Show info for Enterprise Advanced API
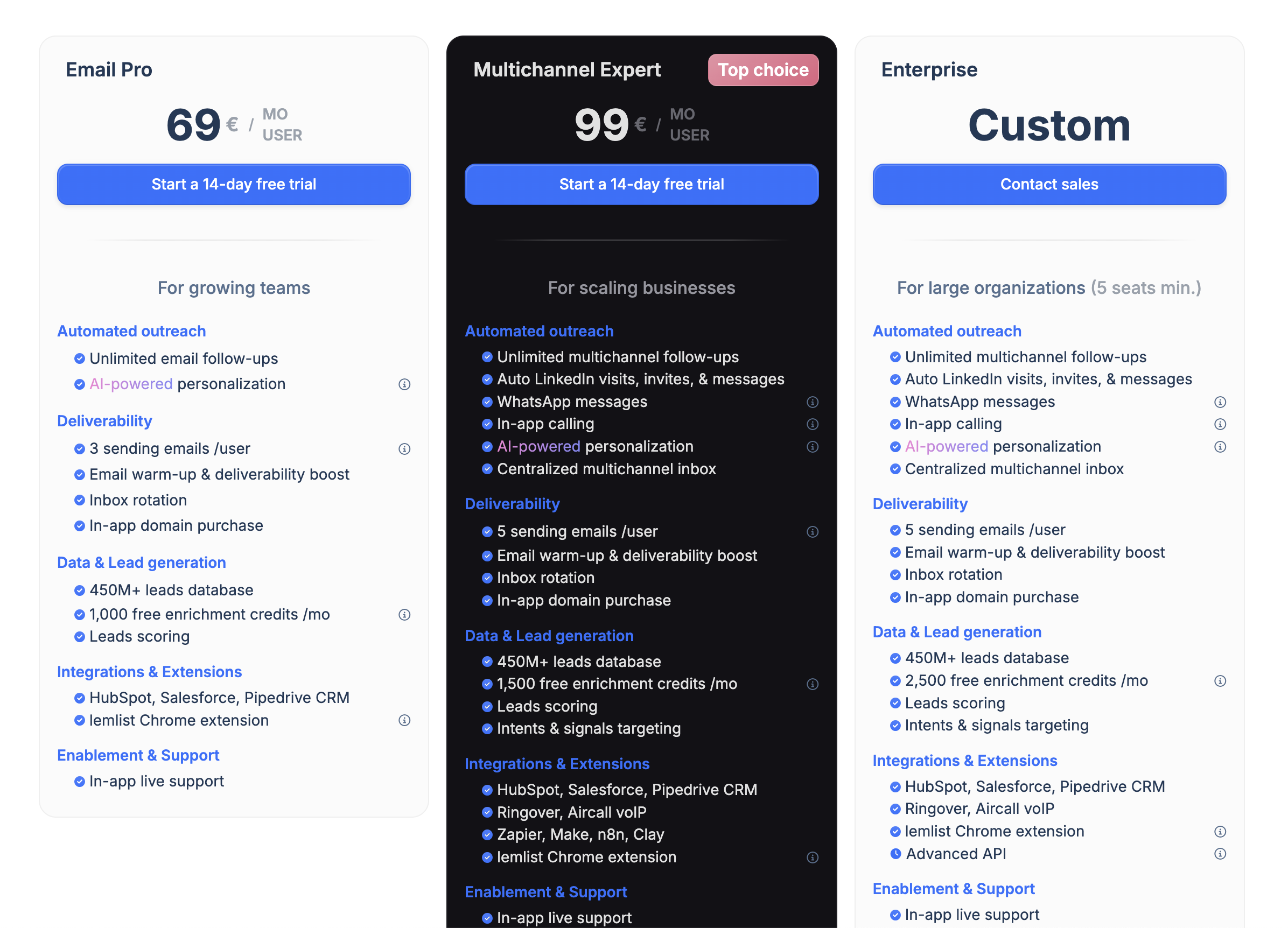This screenshot has height=928, width=1288. click(1220, 854)
